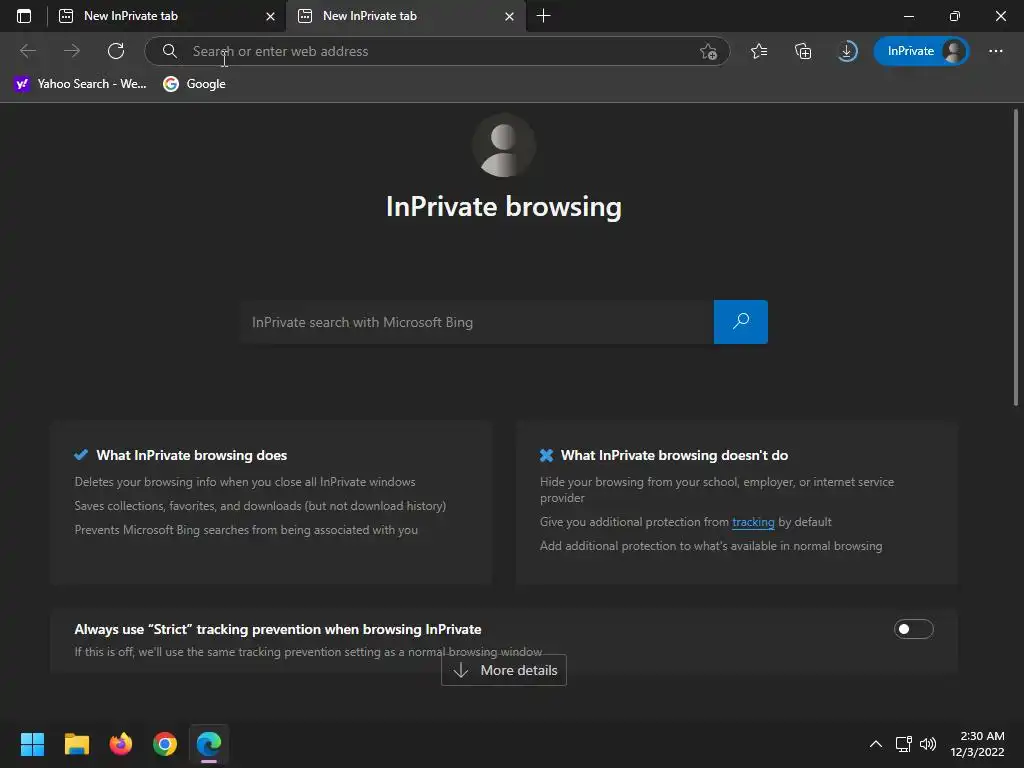Click the forward navigation arrow
This screenshot has height=768, width=1024.
tap(72, 51)
